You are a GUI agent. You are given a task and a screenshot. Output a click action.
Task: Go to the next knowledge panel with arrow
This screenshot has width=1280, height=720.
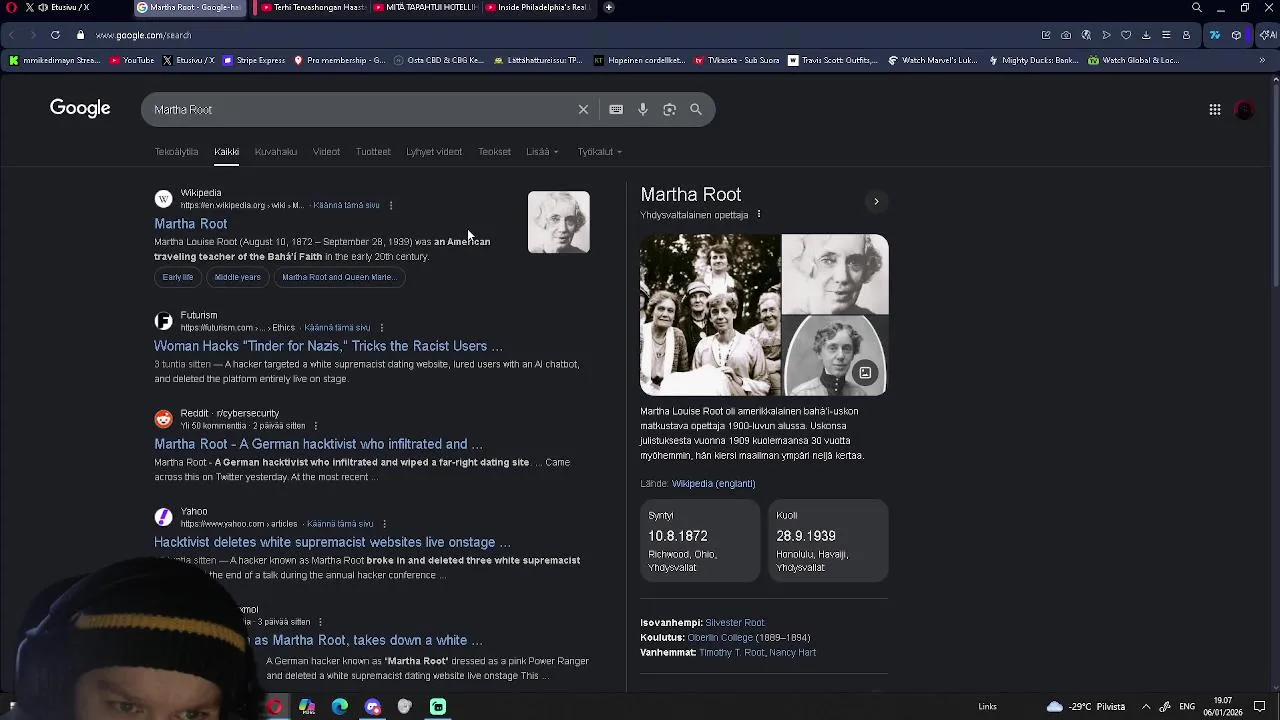[x=876, y=202]
